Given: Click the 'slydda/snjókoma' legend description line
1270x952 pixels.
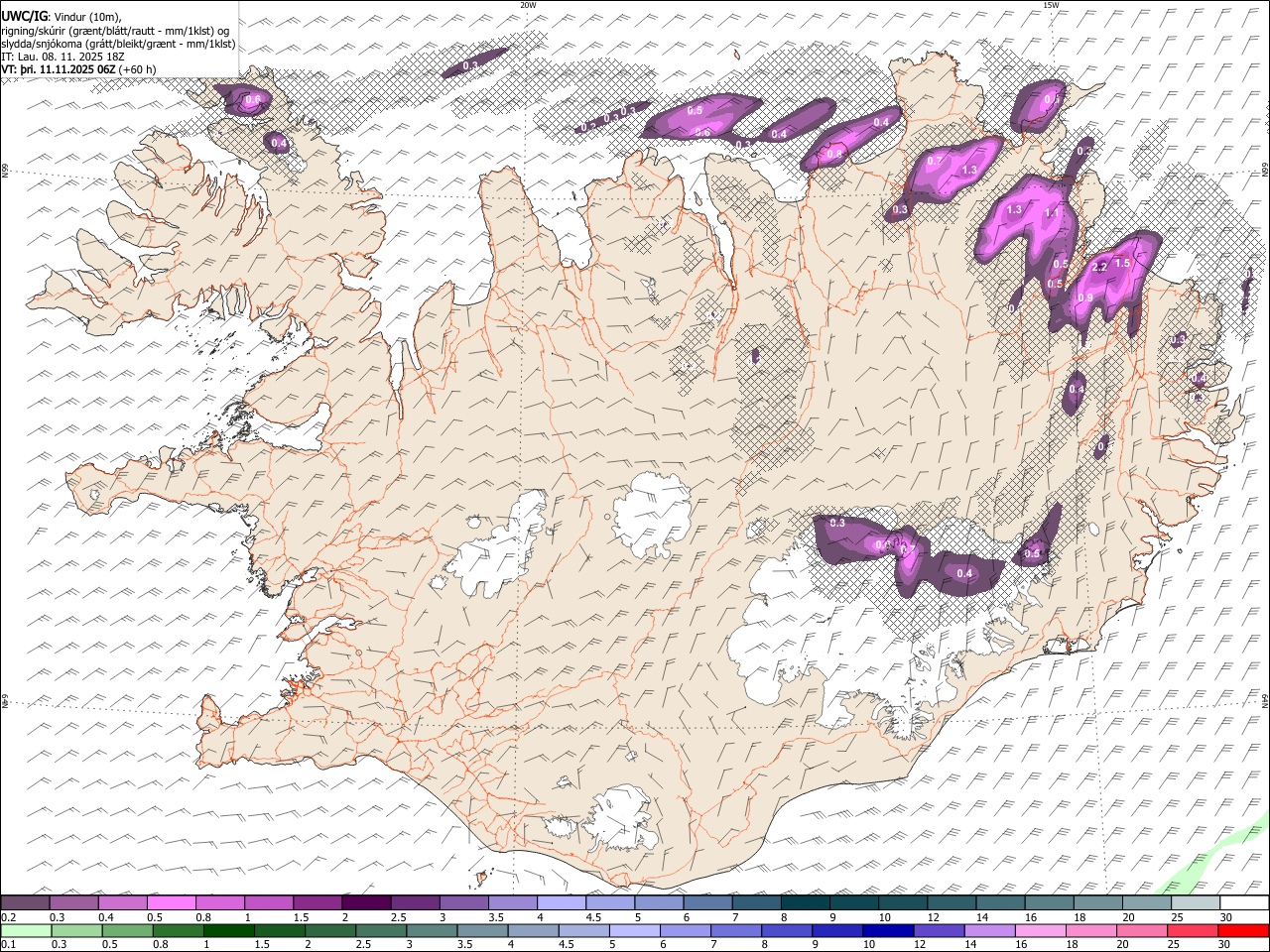Looking at the screenshot, I should [x=119, y=44].
